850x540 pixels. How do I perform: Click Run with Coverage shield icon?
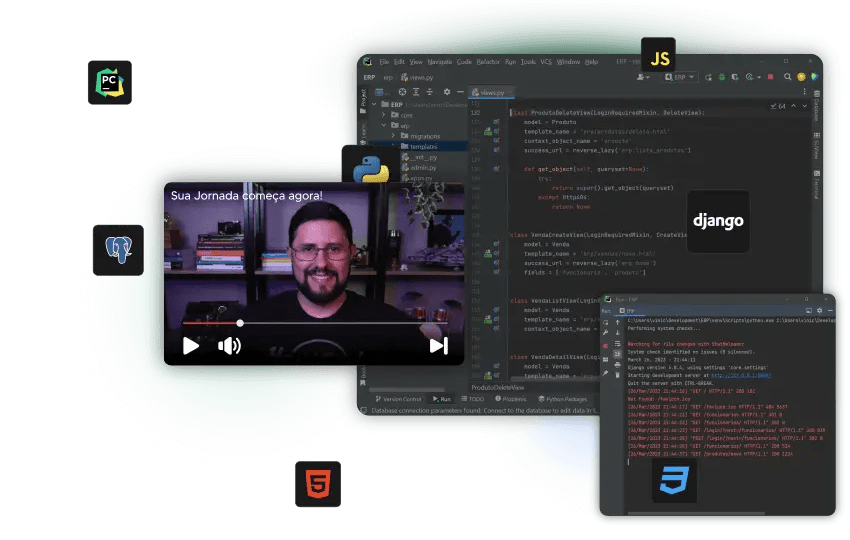735,77
